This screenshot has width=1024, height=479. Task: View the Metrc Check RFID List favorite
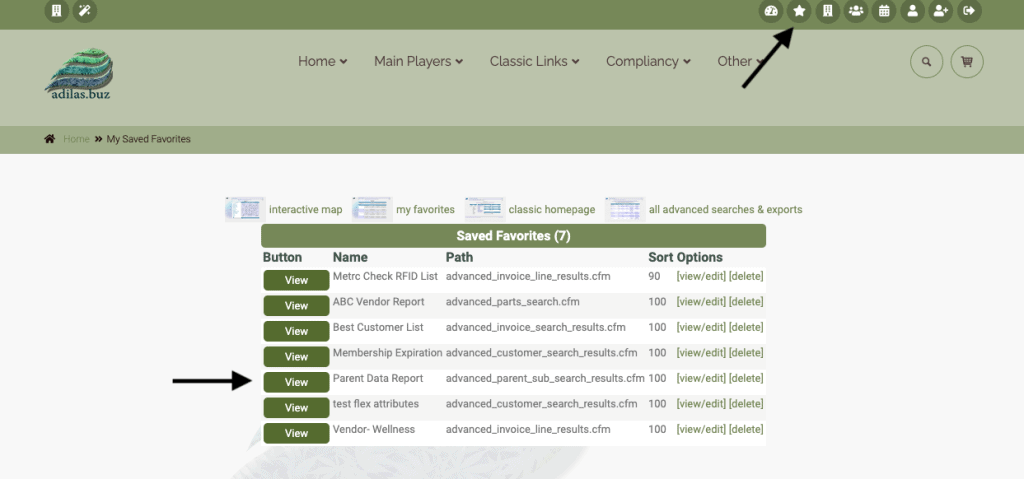coord(296,280)
